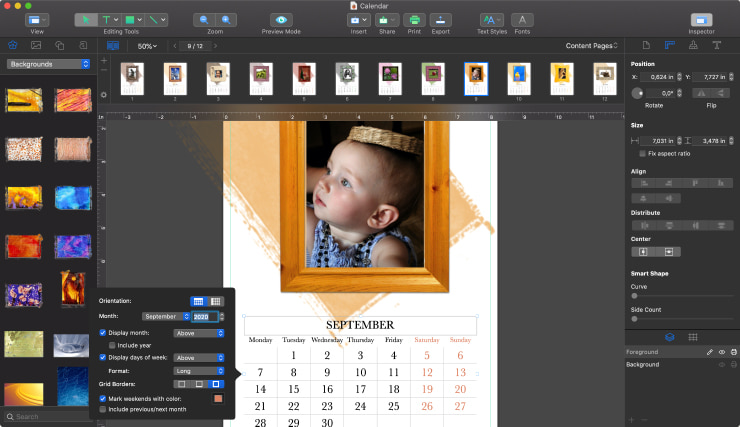This screenshot has height=427, width=740.
Task: Toggle Background layer visibility eye
Action: pyautogui.click(x=722, y=364)
